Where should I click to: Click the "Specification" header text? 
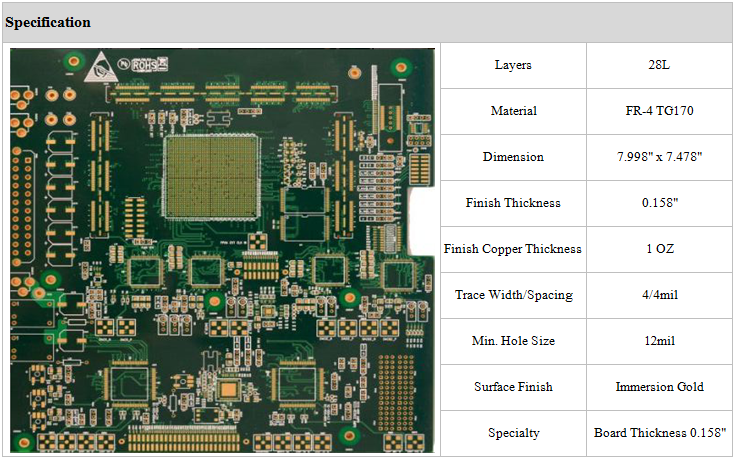click(48, 23)
